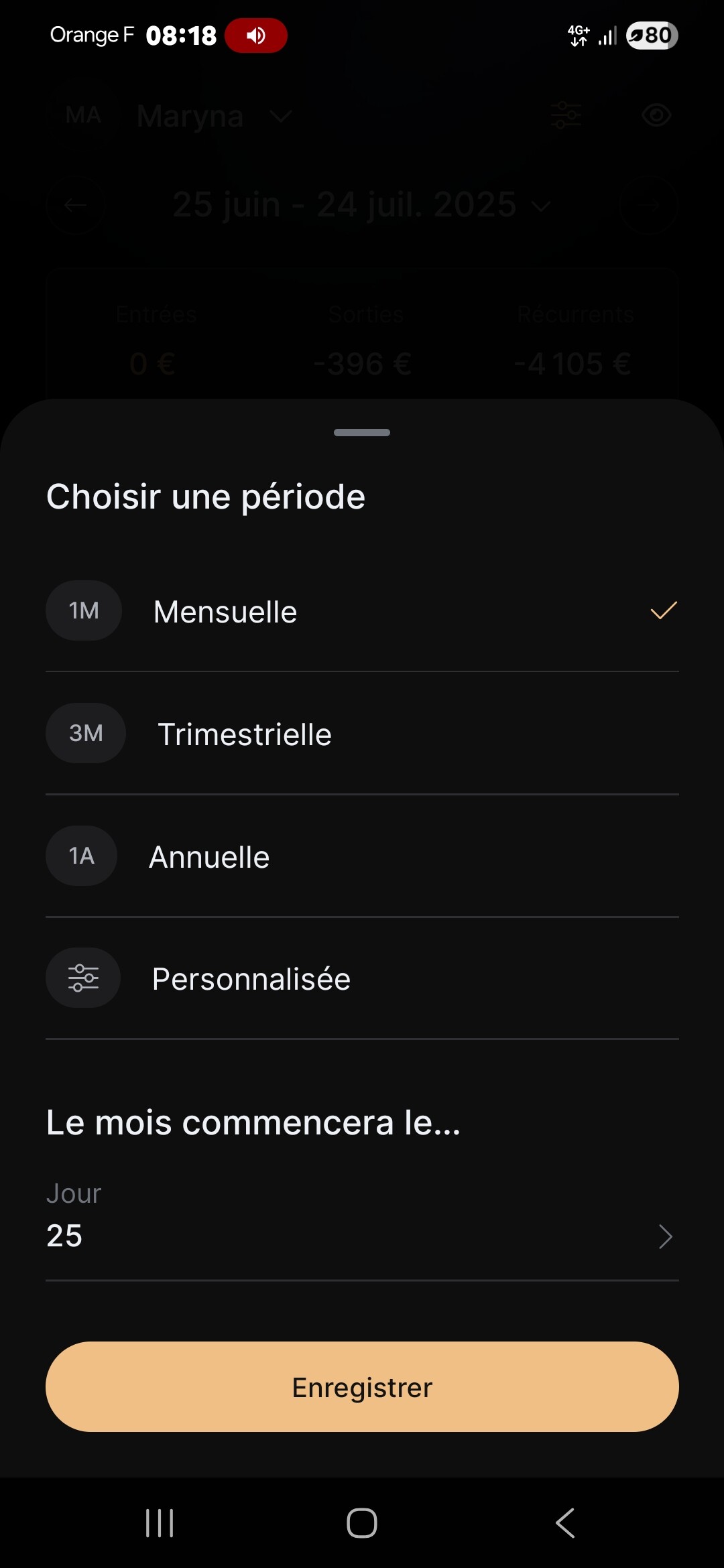
Task: Tap the 1M monthly period badge
Action: click(x=84, y=610)
